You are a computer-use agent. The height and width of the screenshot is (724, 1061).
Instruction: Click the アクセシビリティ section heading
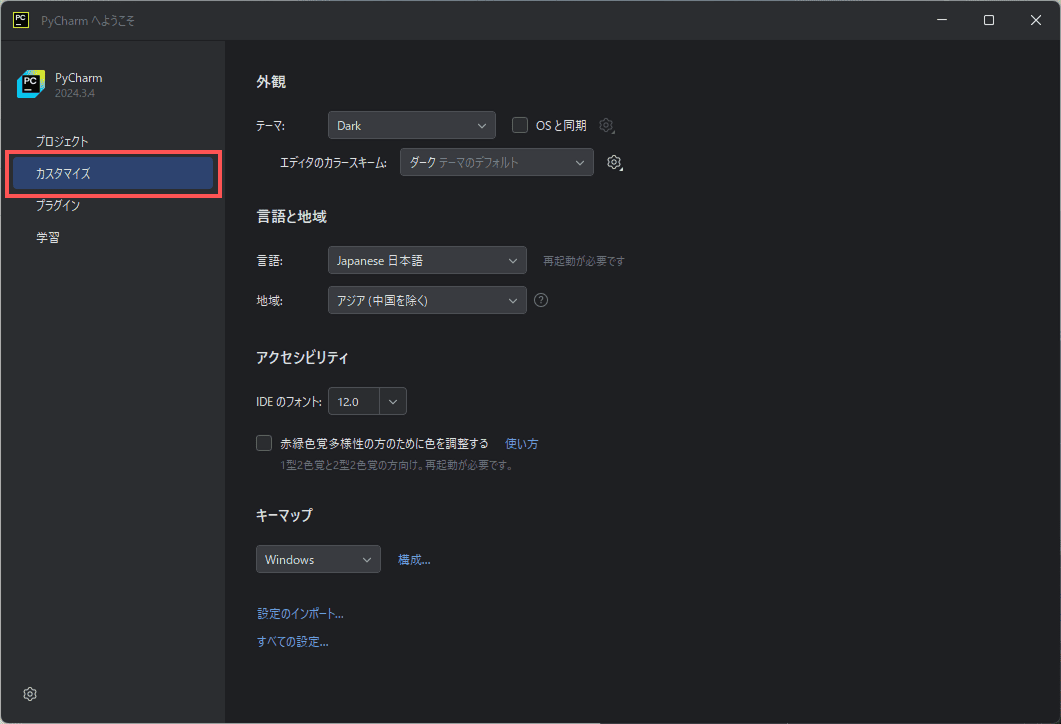click(x=302, y=357)
